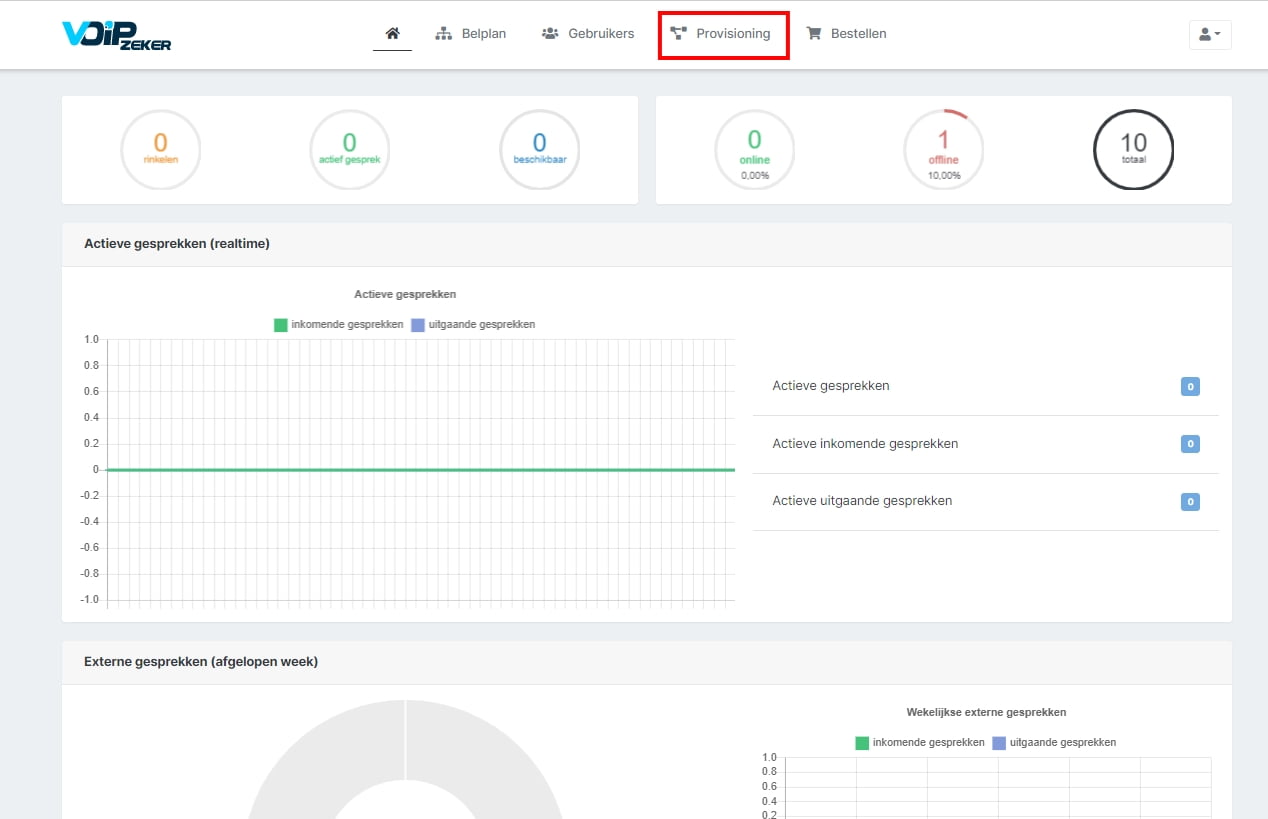Click the 'Actieve uitgaande gesprekken' row label
The width and height of the screenshot is (1268, 819).
pos(862,501)
